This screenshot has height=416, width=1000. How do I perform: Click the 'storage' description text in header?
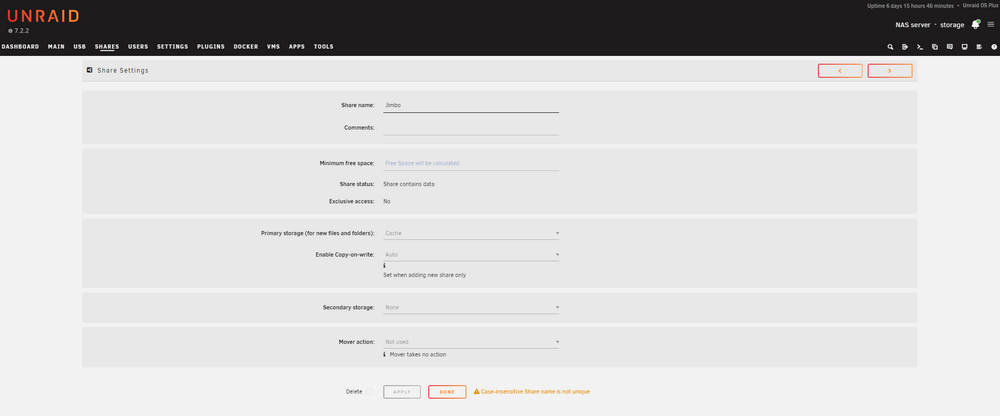(952, 25)
